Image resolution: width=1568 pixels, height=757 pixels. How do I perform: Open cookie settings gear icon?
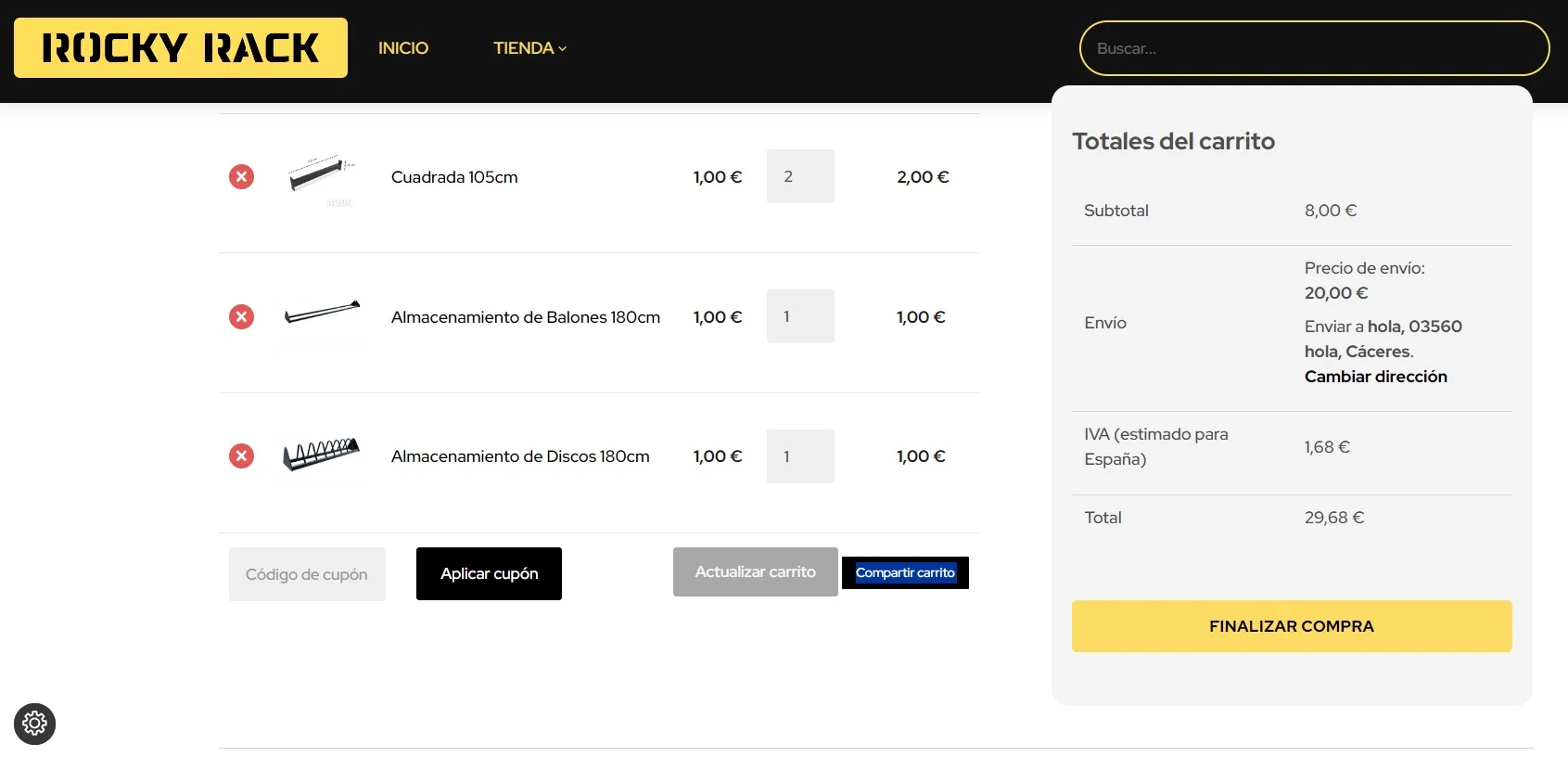(x=34, y=723)
